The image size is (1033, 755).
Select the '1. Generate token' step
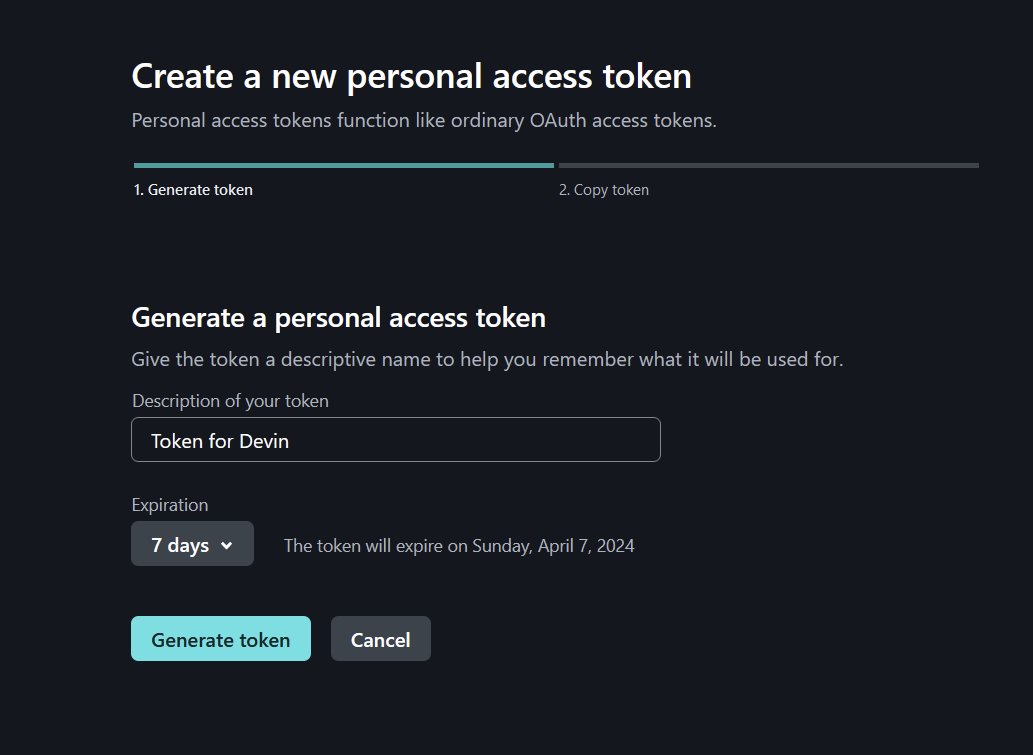pos(193,190)
